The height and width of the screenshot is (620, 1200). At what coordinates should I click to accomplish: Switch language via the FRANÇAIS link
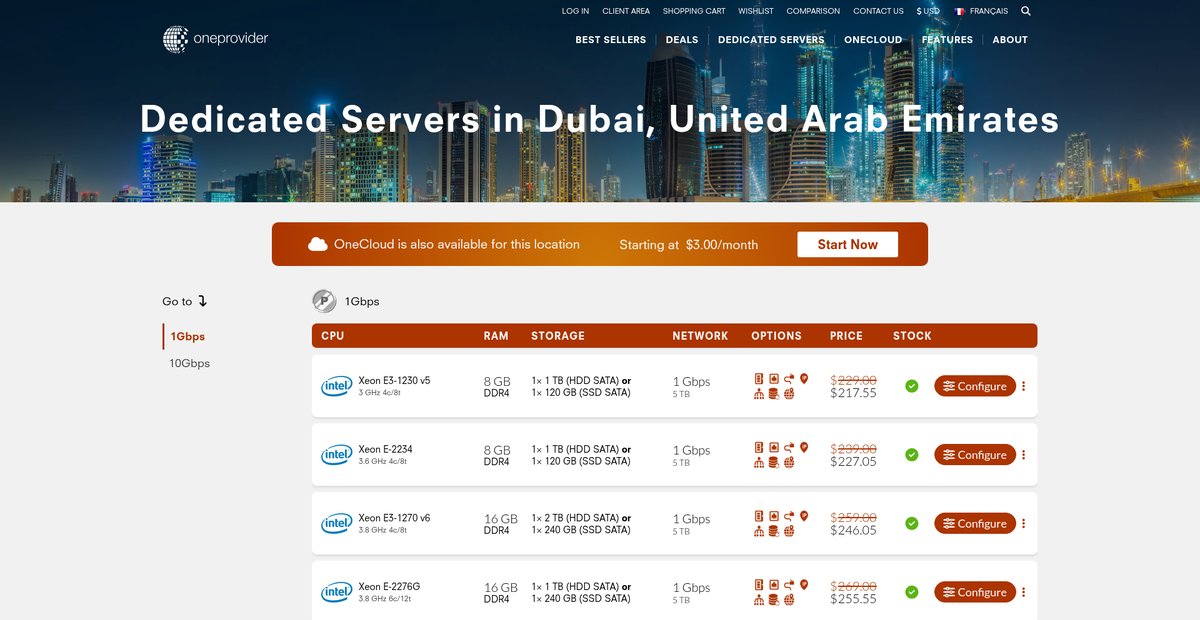(x=989, y=11)
